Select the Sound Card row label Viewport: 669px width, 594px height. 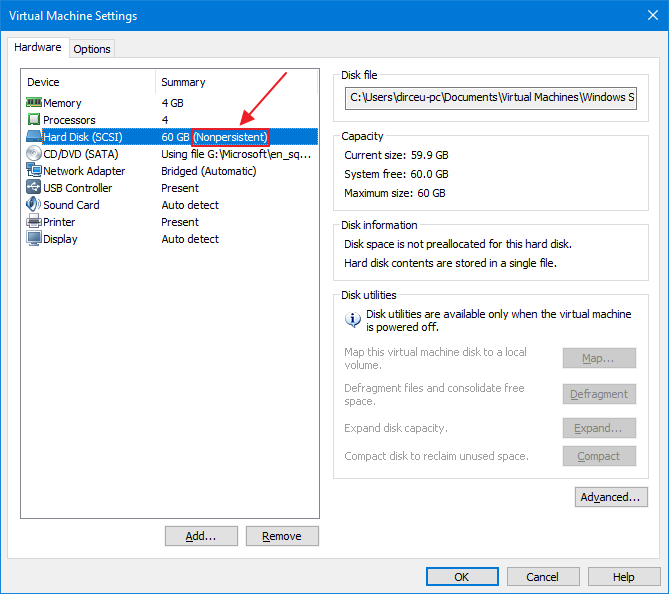pyautogui.click(x=71, y=205)
